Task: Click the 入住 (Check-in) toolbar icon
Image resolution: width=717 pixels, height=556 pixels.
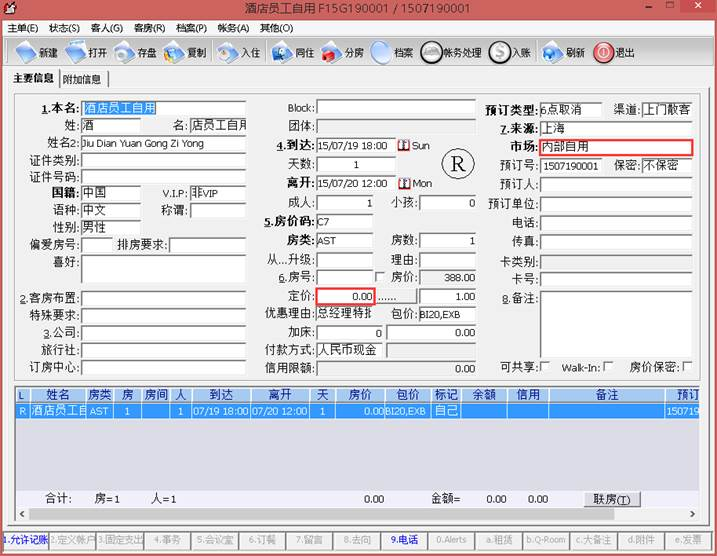Action: [228, 52]
